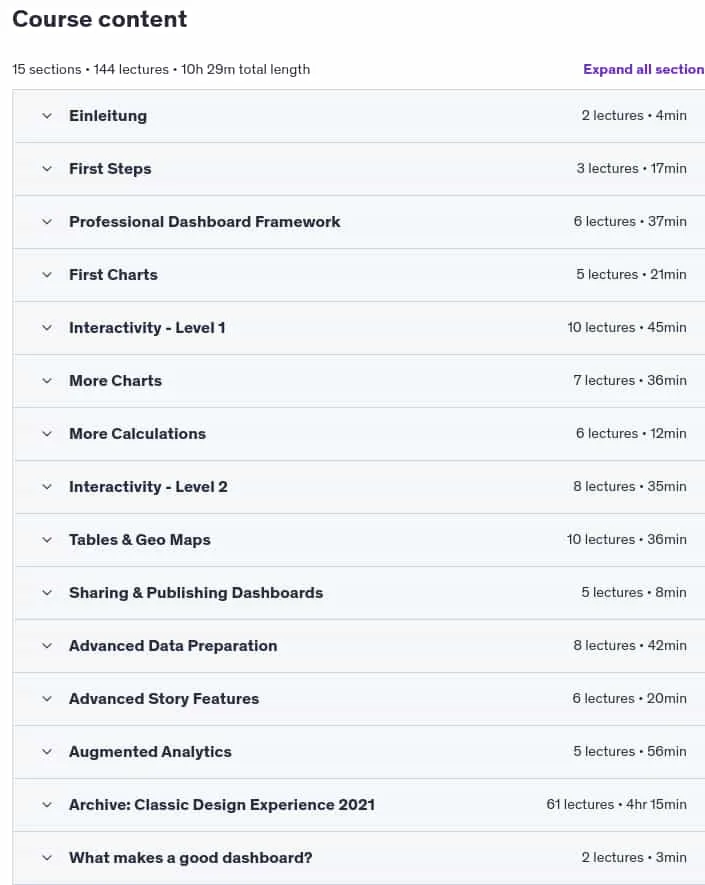This screenshot has height=885, width=705.
Task: Click 61 lectures • 4hr 15min label
Action: pos(616,804)
